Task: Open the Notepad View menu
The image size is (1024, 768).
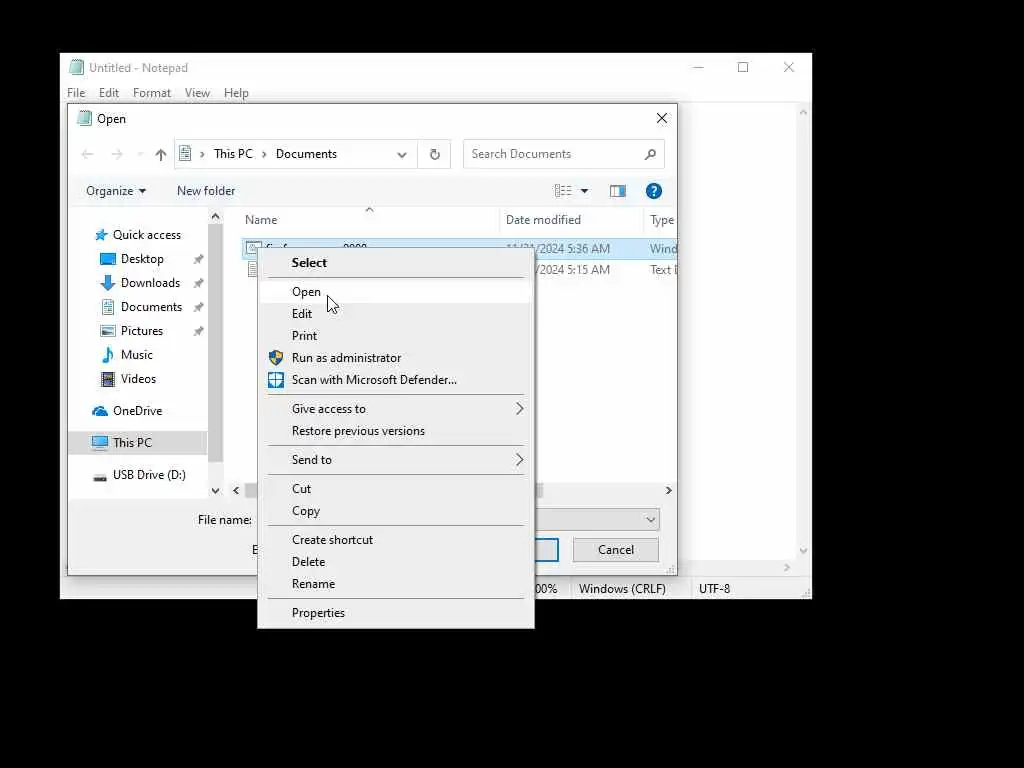Action: pos(197,93)
